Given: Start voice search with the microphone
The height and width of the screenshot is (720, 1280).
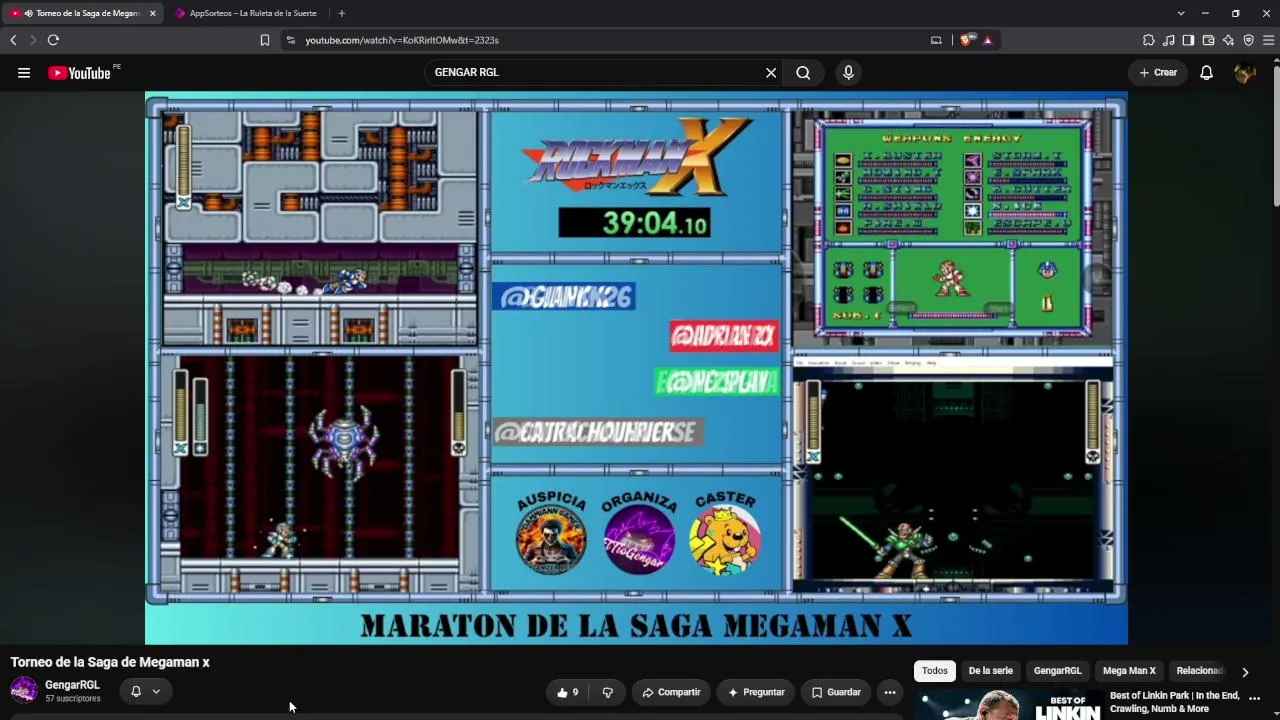Looking at the screenshot, I should tap(848, 73).
